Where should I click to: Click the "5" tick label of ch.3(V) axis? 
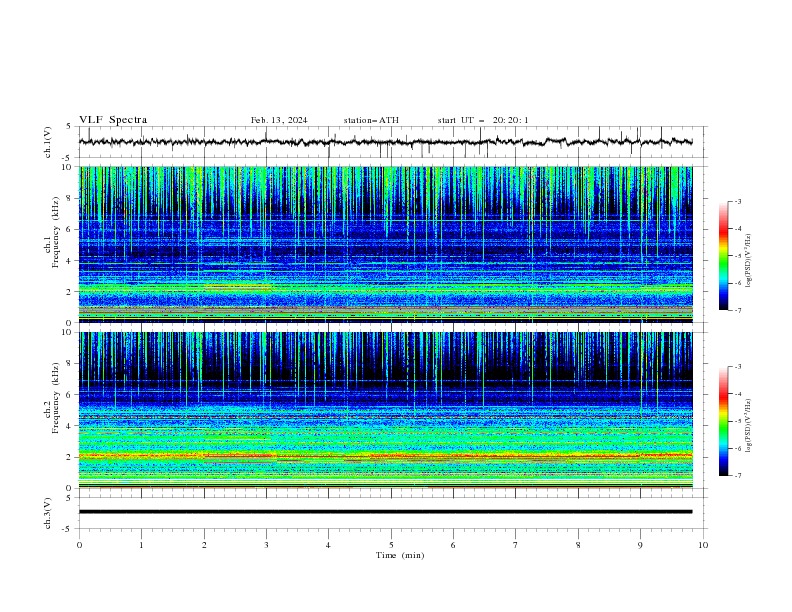69,498
